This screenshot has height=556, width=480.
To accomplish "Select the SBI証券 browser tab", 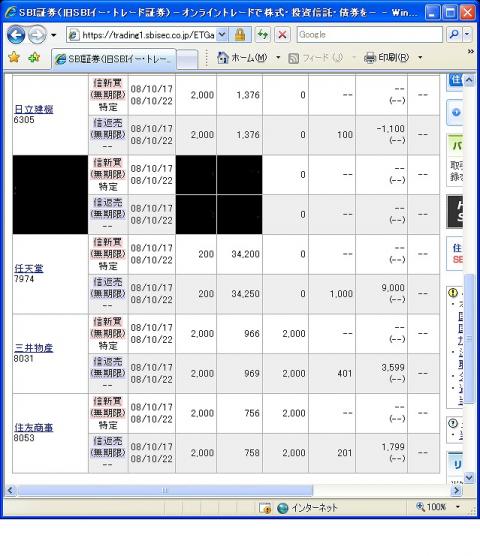I will (x=114, y=59).
